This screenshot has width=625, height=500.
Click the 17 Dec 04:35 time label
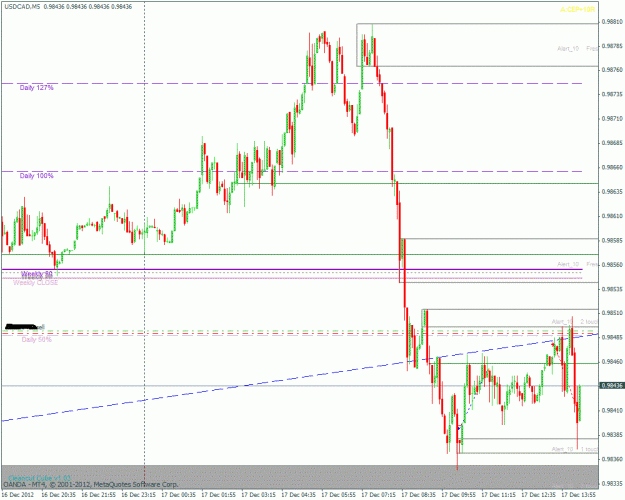click(299, 495)
